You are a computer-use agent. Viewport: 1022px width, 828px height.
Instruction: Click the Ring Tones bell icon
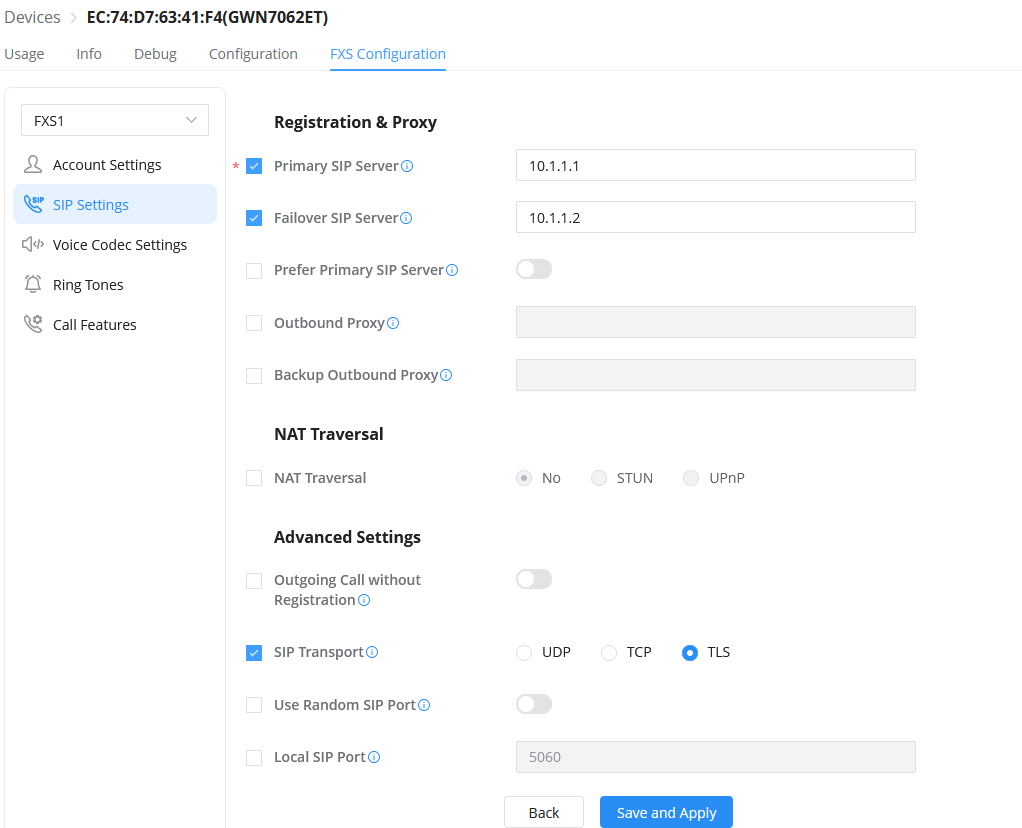pos(33,284)
